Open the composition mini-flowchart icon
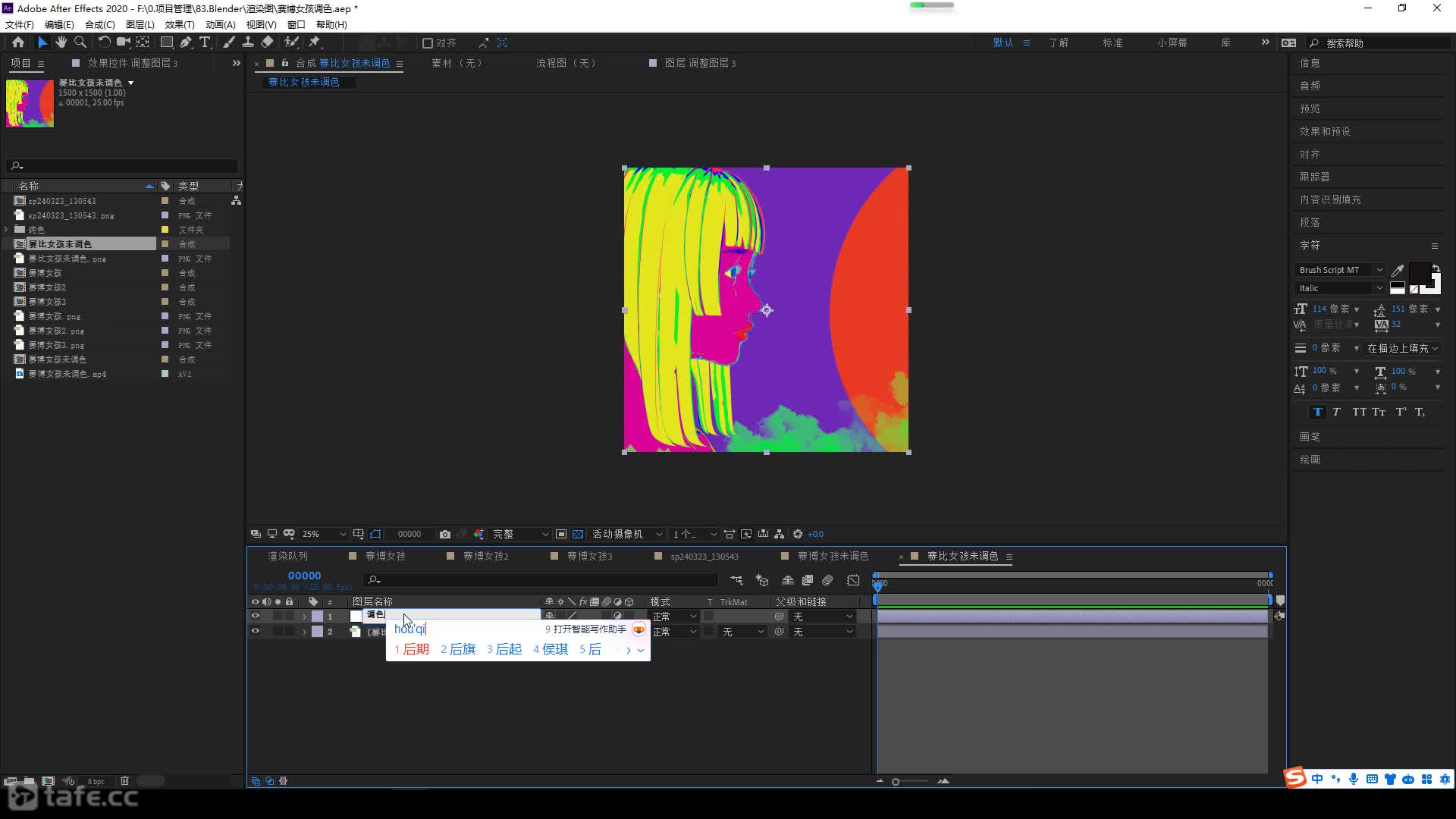 736,580
